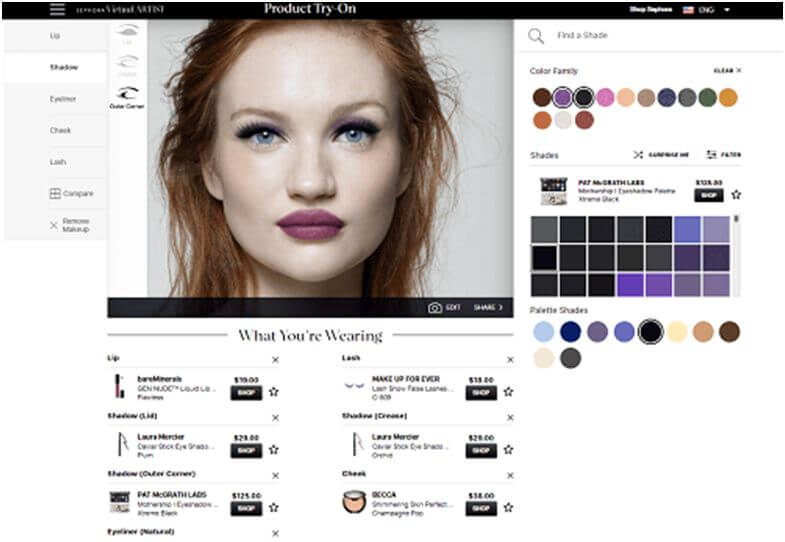
Task: Select the Outer Corner eye shadow placement icon
Action: coord(126,95)
